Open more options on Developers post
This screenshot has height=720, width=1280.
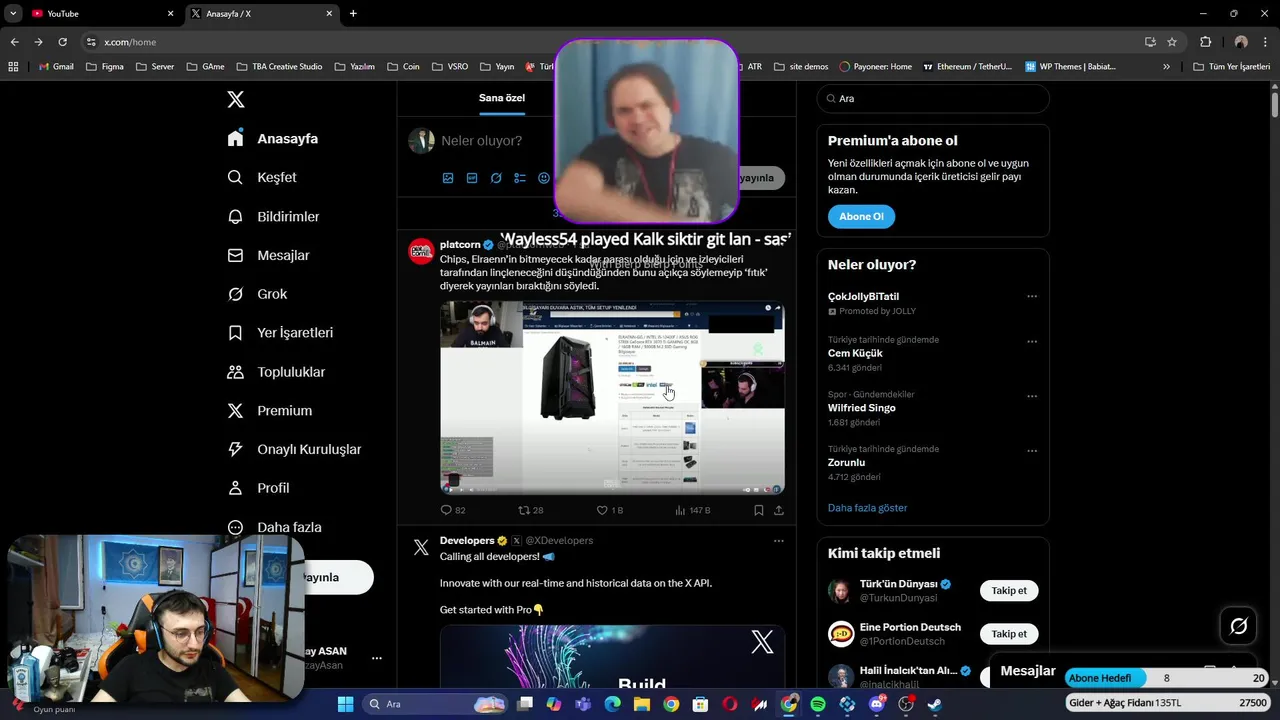pyautogui.click(x=778, y=541)
